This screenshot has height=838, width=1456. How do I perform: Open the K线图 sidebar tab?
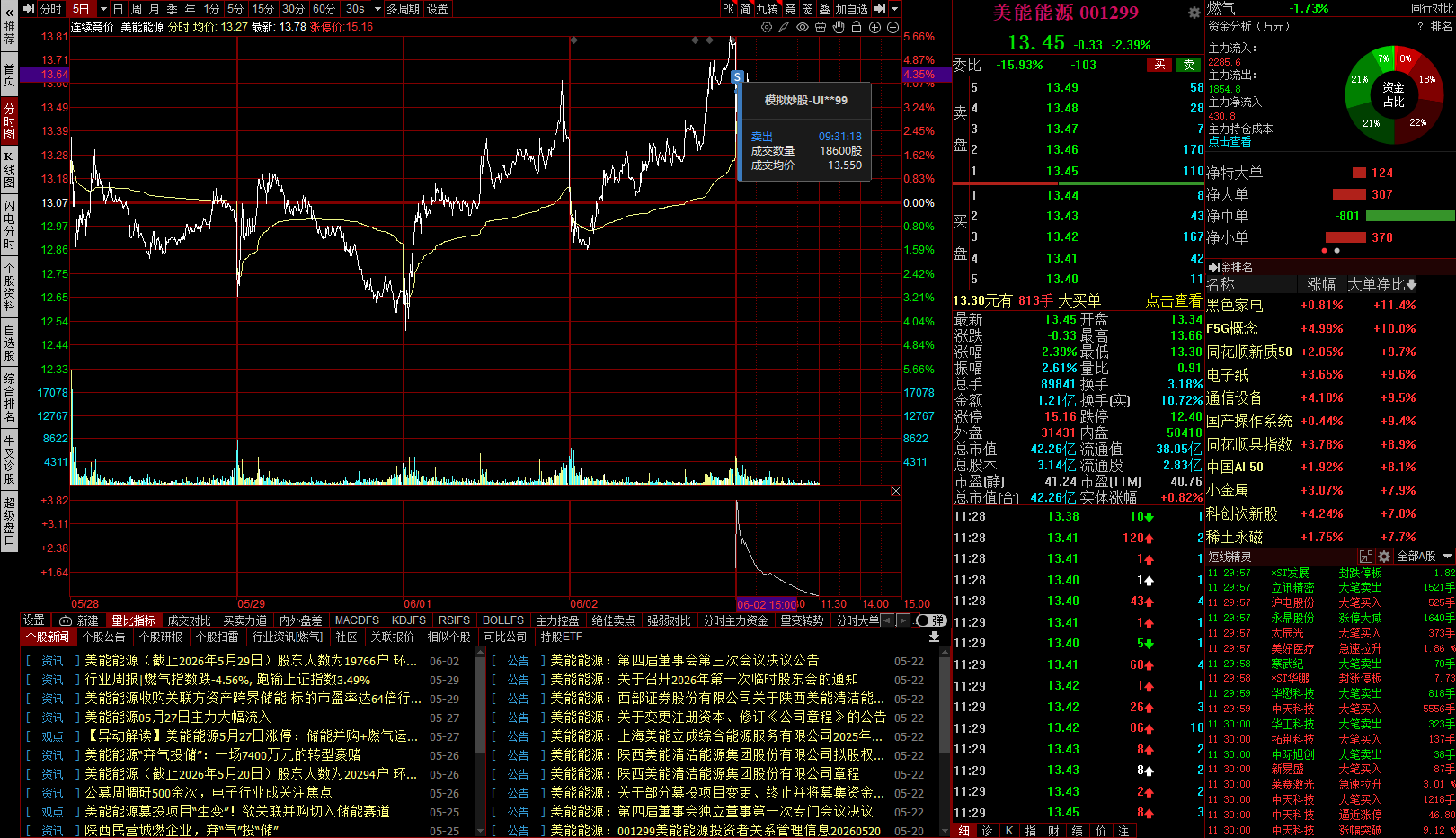[9, 170]
